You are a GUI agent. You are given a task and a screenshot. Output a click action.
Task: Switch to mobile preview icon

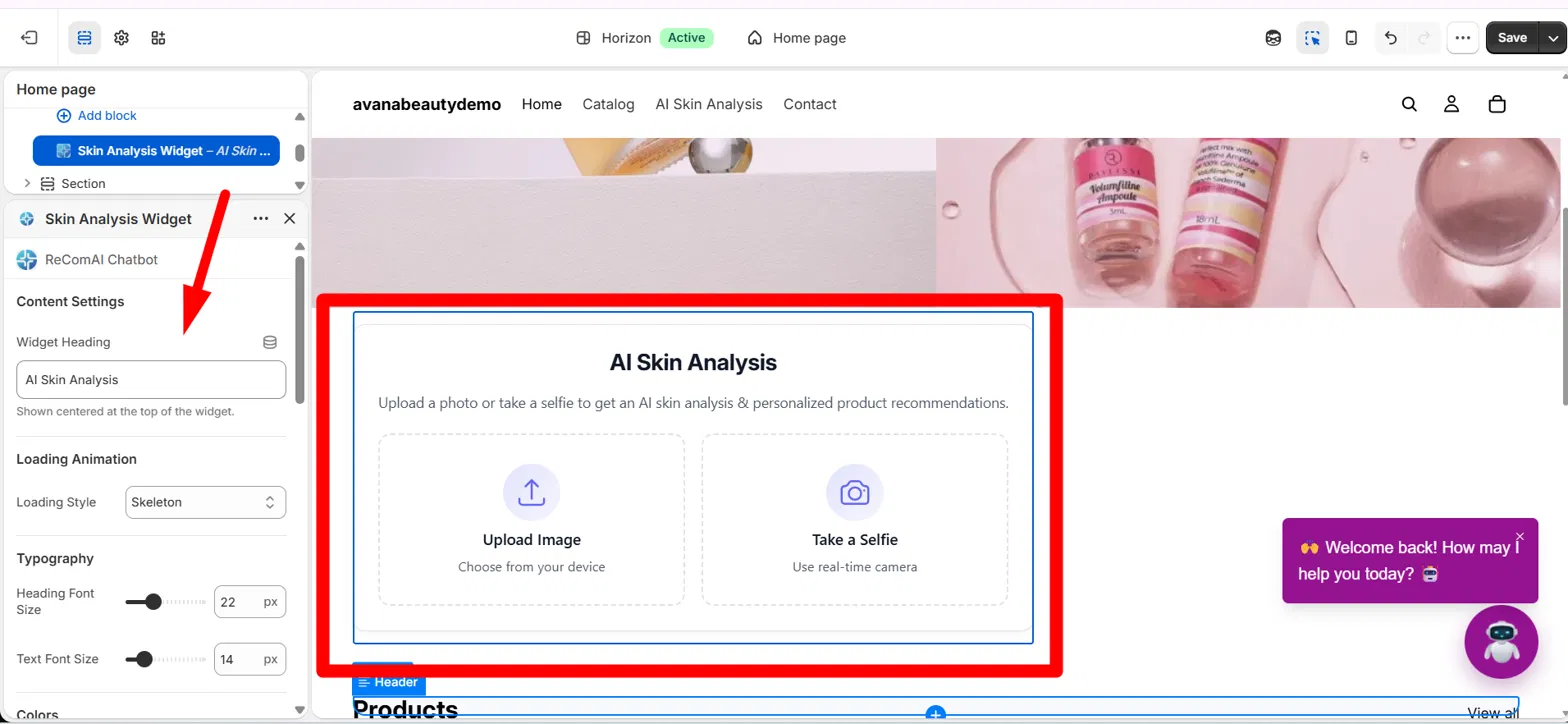[x=1351, y=38]
